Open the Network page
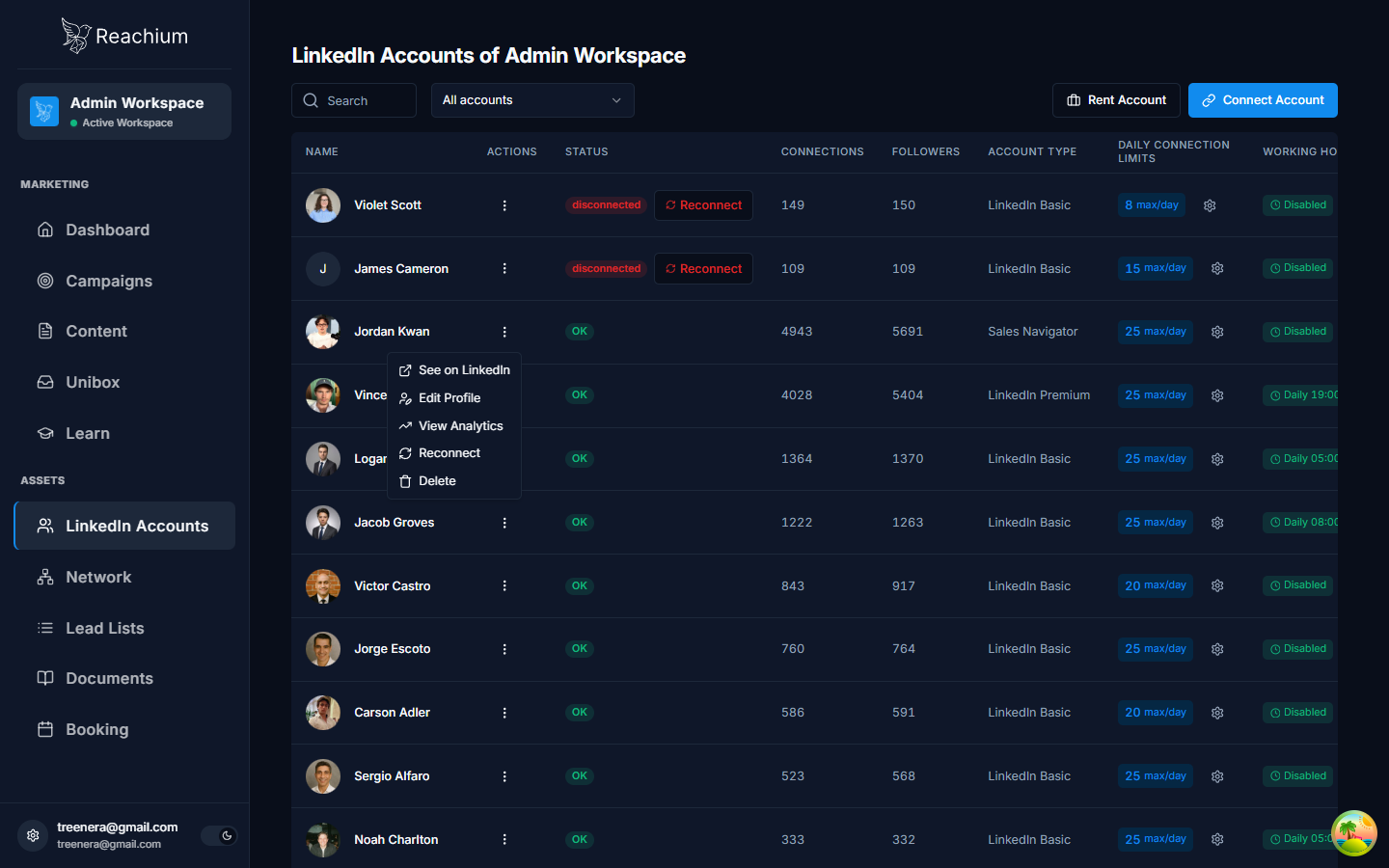1389x868 pixels. pos(124,577)
